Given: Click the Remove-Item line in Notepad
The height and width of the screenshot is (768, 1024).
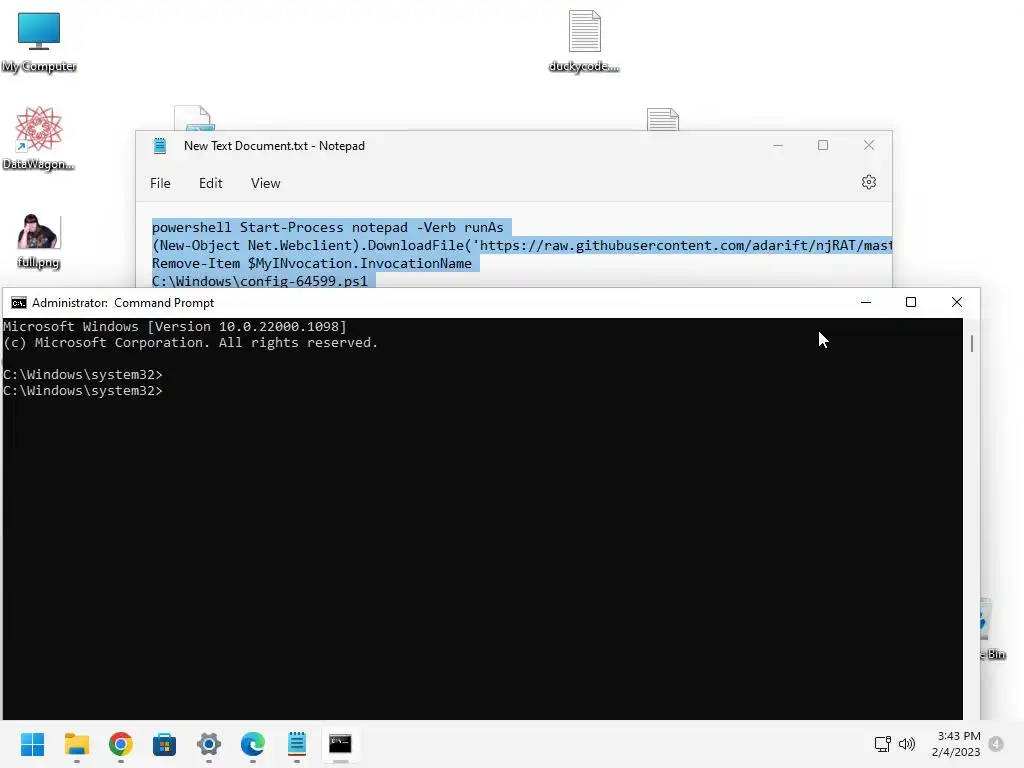Looking at the screenshot, I should click(x=312, y=263).
